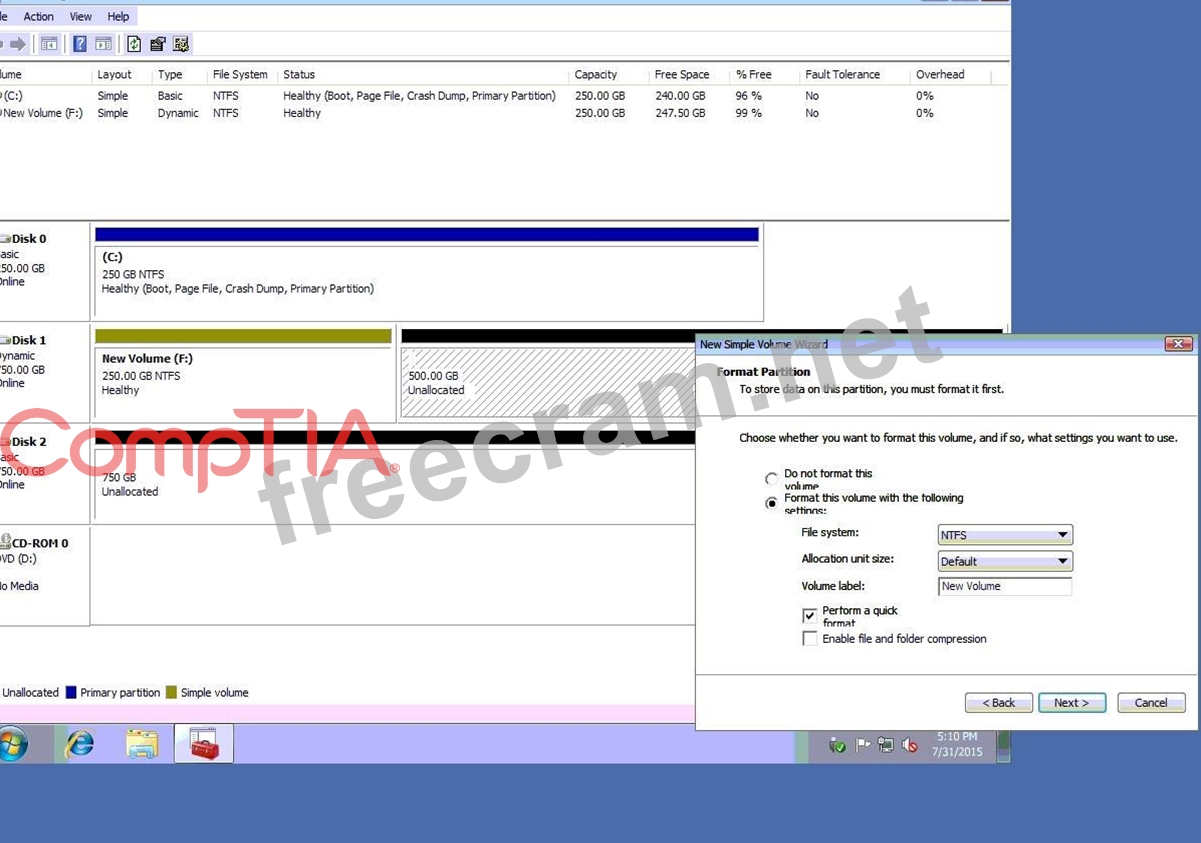1201x843 pixels.
Task: Click the olive Simple volume legend swatch
Action: click(x=171, y=692)
